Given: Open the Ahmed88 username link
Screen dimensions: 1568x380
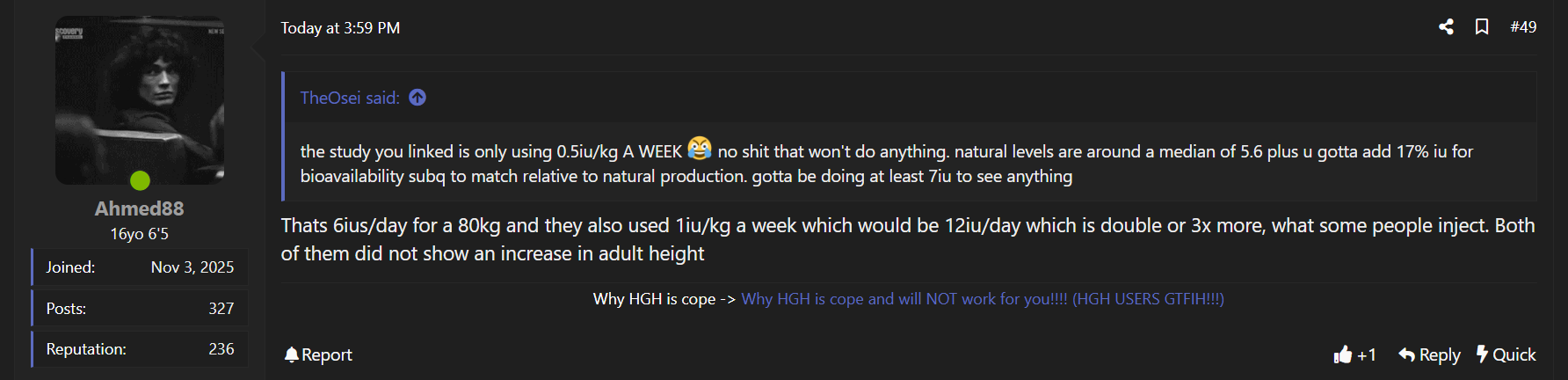Looking at the screenshot, I should (x=140, y=208).
